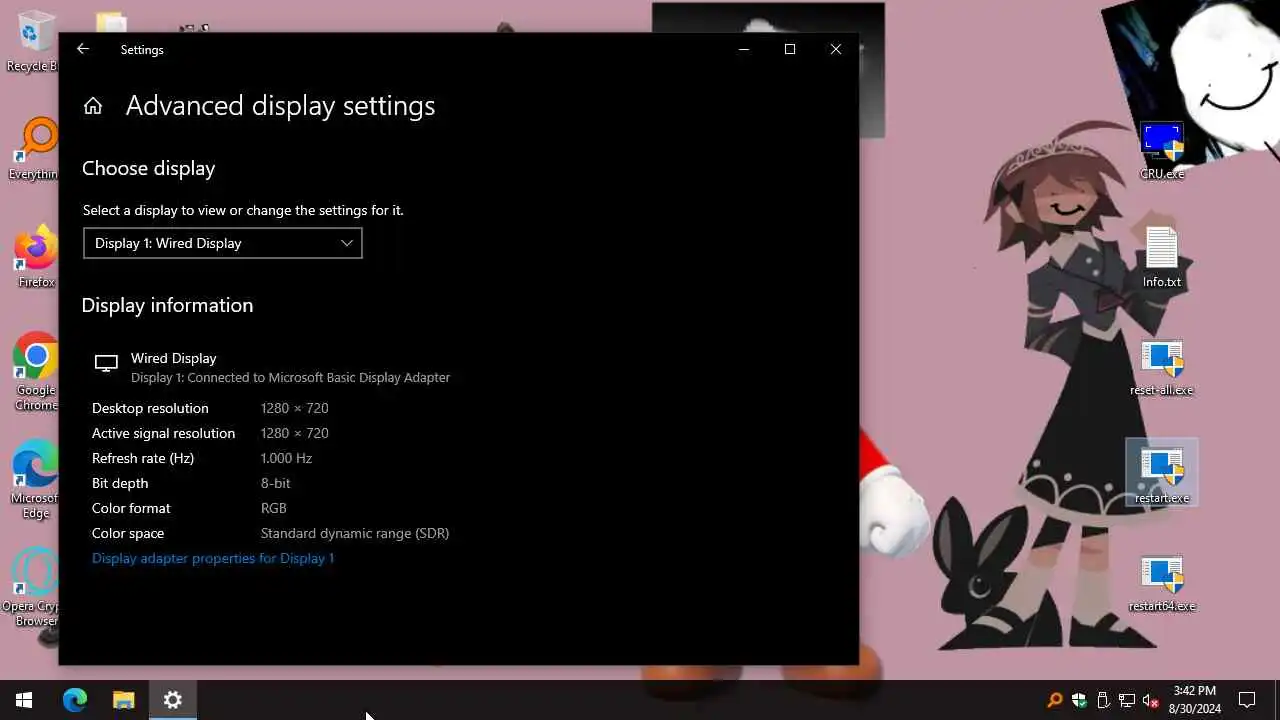
Task: Open File Explorer from the taskbar
Action: click(x=124, y=700)
